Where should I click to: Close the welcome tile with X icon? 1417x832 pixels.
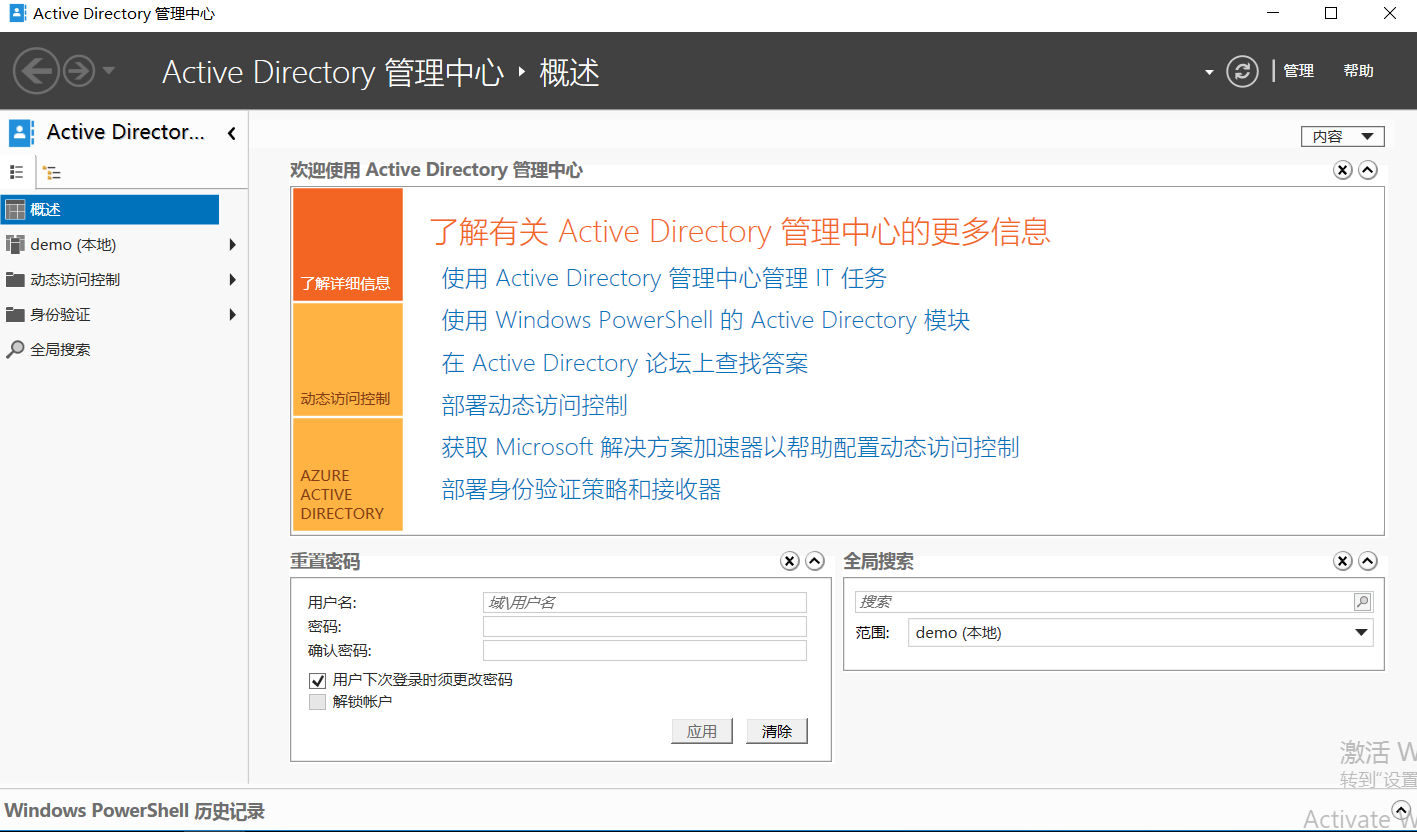1343,170
